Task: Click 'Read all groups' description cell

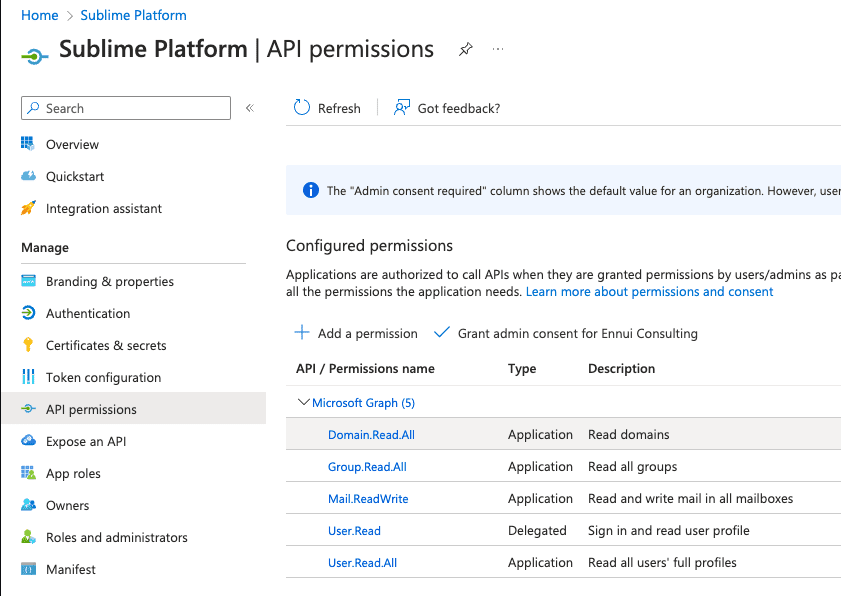Action: pos(632,466)
